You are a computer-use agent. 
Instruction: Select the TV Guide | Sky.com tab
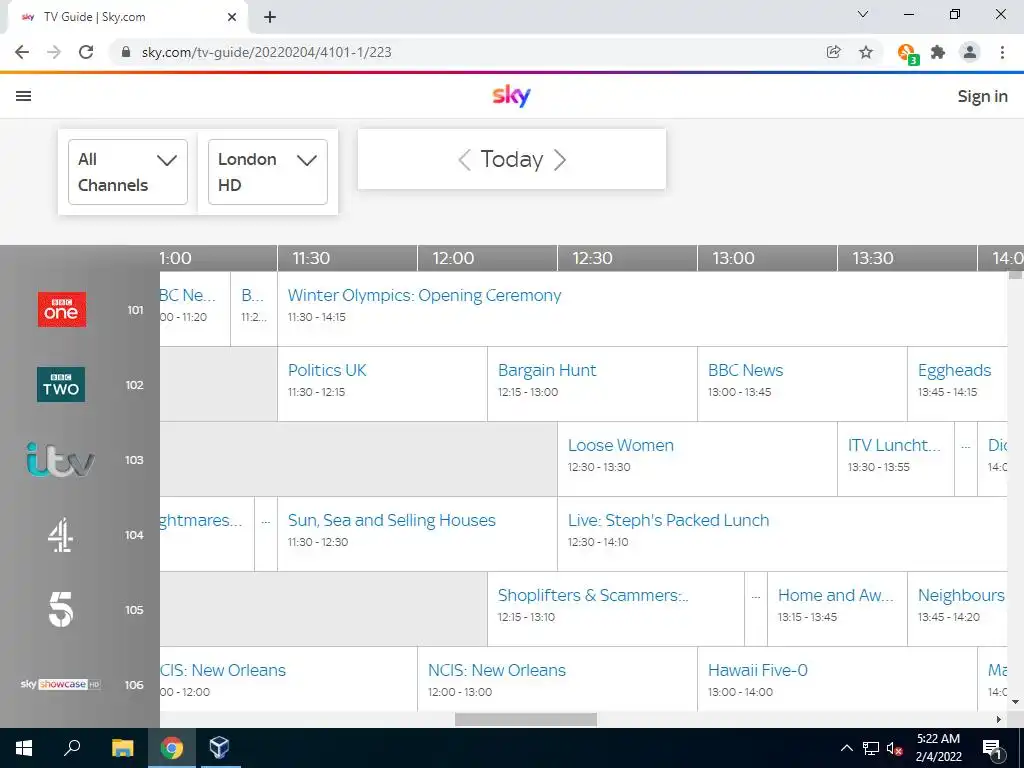coord(127,17)
